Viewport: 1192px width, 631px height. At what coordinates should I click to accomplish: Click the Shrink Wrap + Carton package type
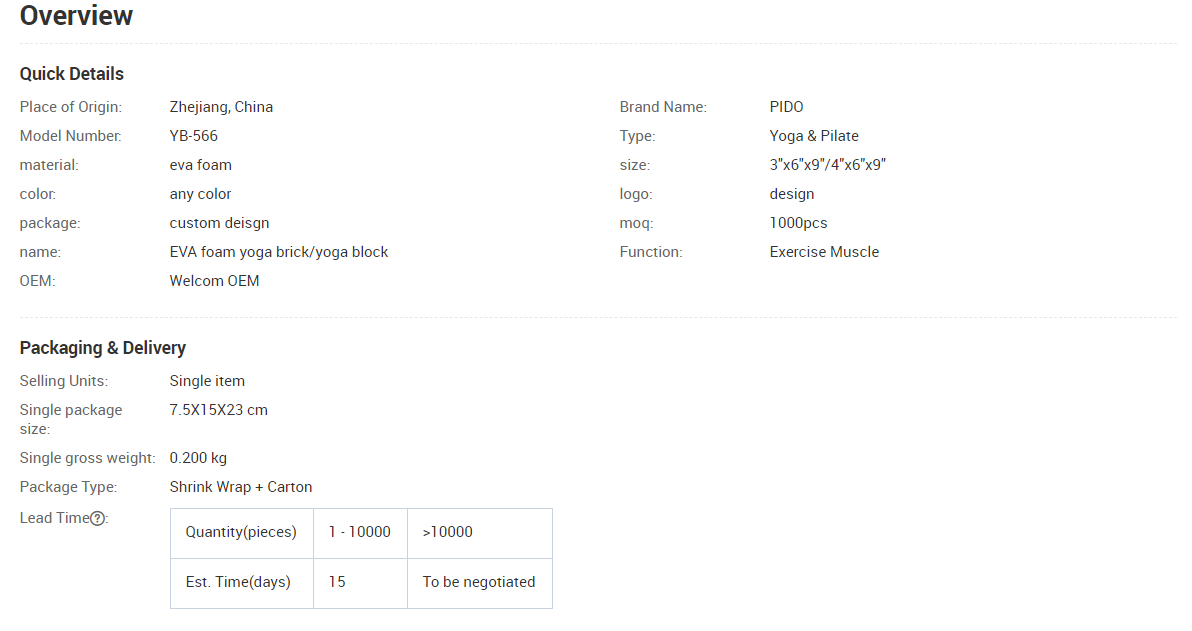[241, 487]
